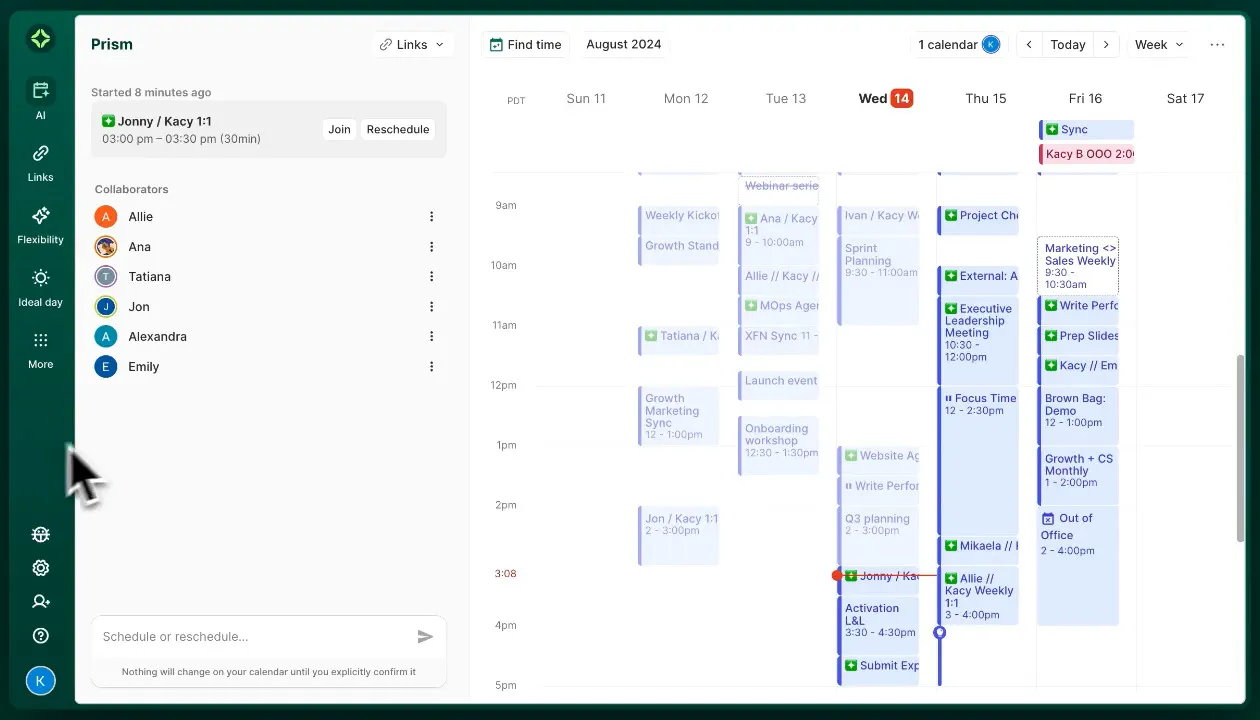Expand the Links dropdown next to Prism
The width and height of the screenshot is (1260, 720).
click(x=412, y=45)
